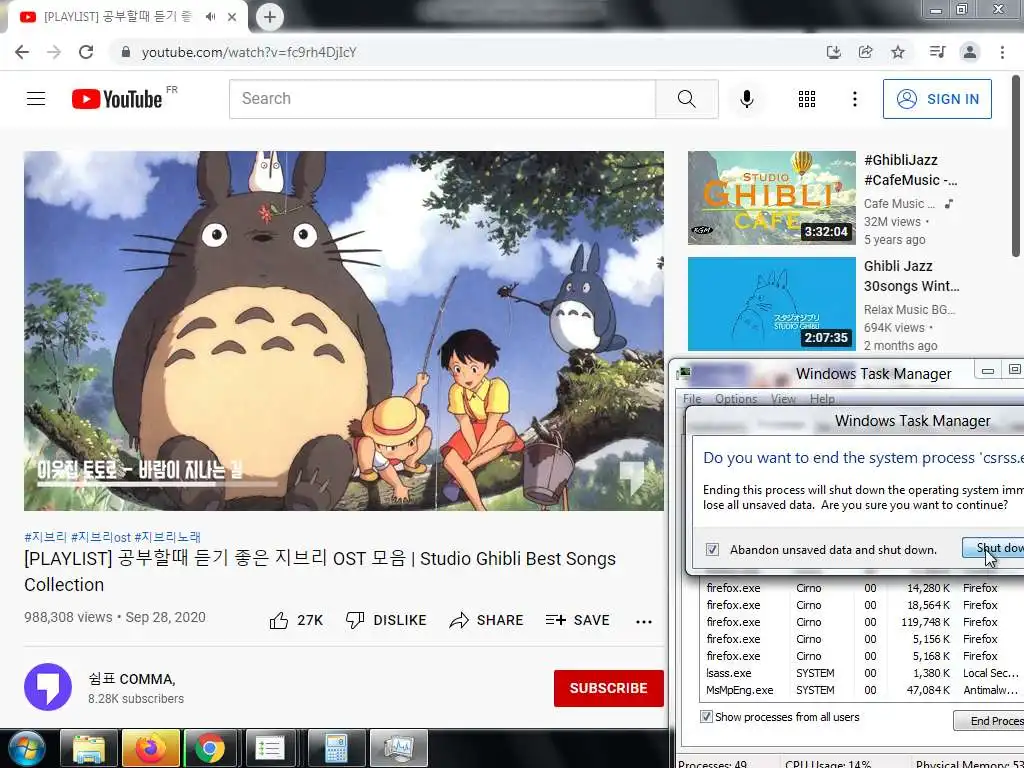Open YouTube settings three-dot menu
The width and height of the screenshot is (1024, 768).
pos(855,99)
